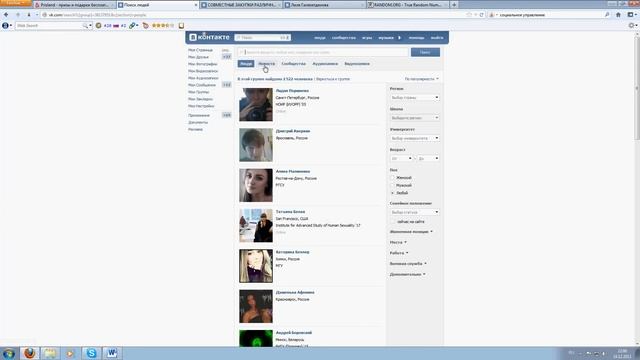Screen dimensions: 640x360
Task: Click the Вернуться к группе link
Action: [333, 79]
